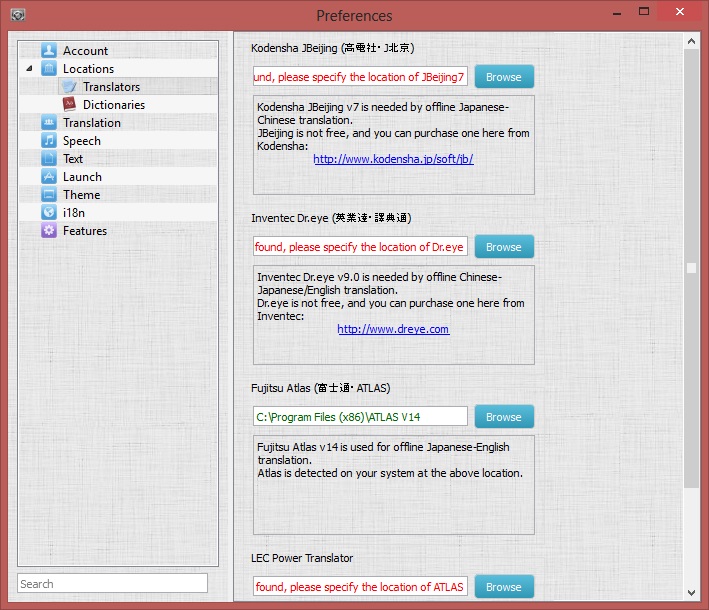
Task: Open the www.dreye.com link
Action: 393,329
